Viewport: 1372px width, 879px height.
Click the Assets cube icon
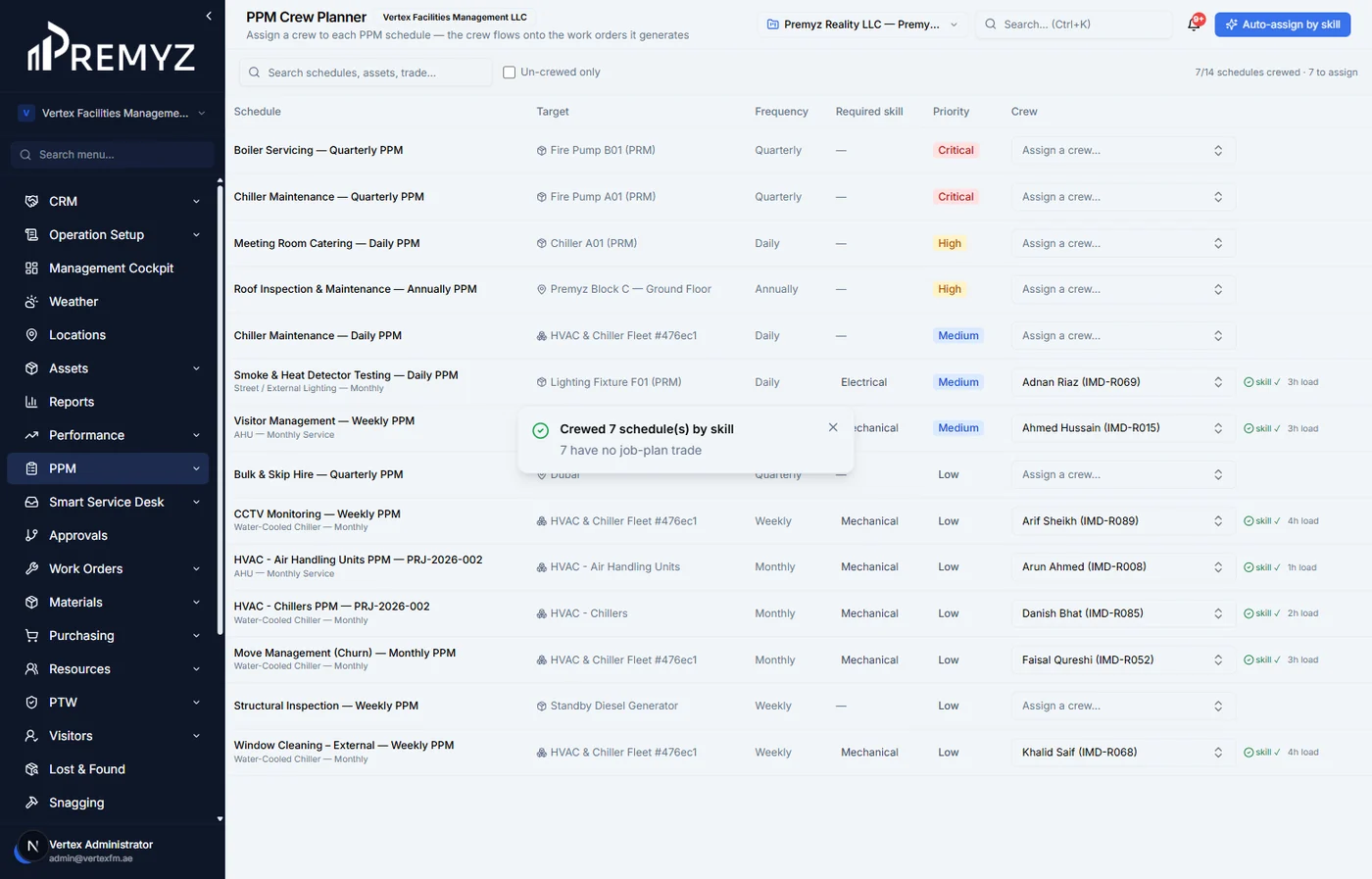31,367
